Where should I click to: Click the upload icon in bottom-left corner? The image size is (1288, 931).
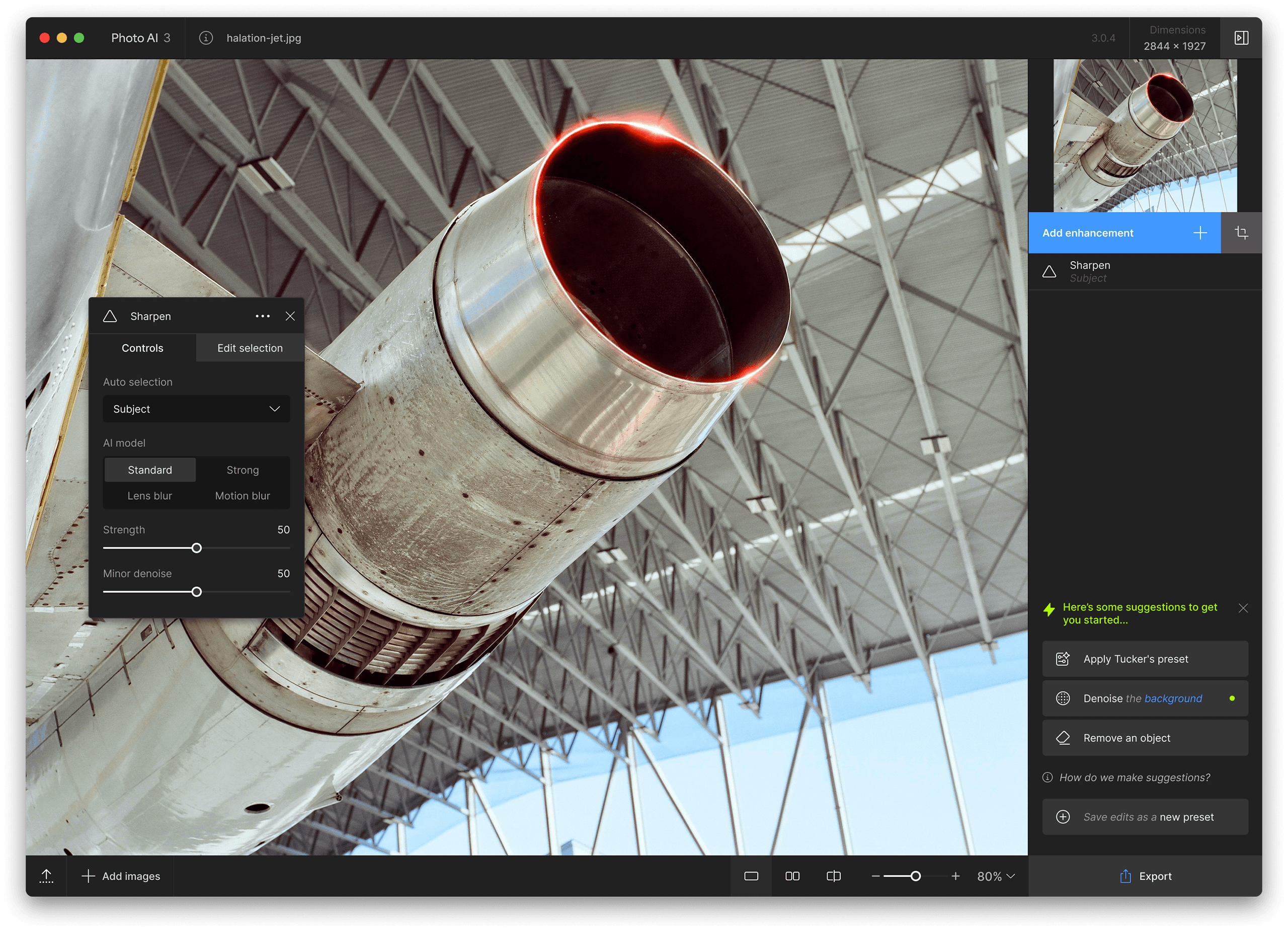(x=47, y=876)
